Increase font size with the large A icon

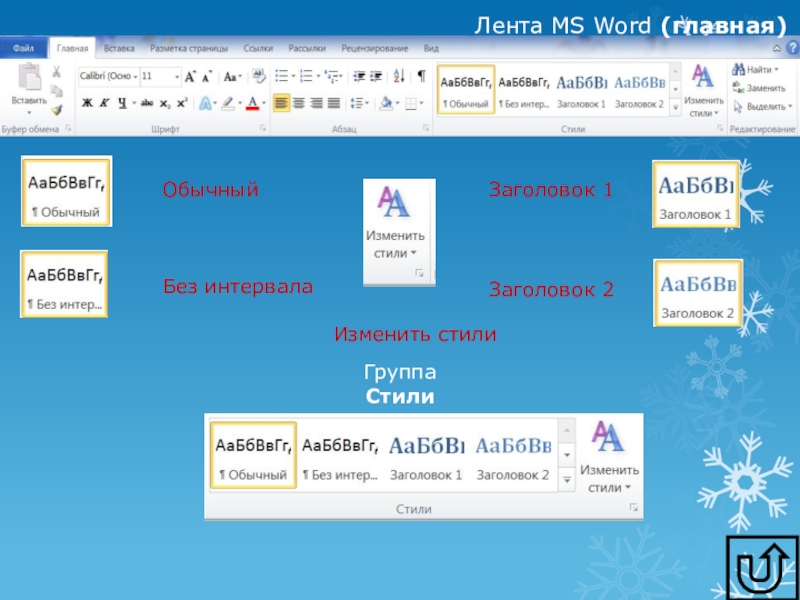pyautogui.click(x=190, y=77)
